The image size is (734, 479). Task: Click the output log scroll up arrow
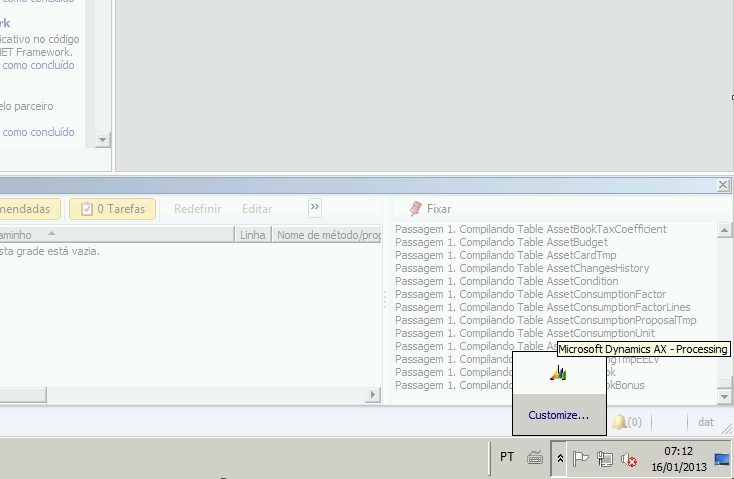[724, 230]
